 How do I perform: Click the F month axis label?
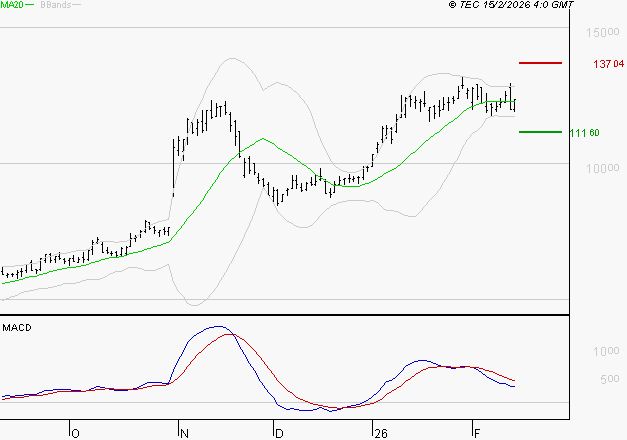coord(477,434)
